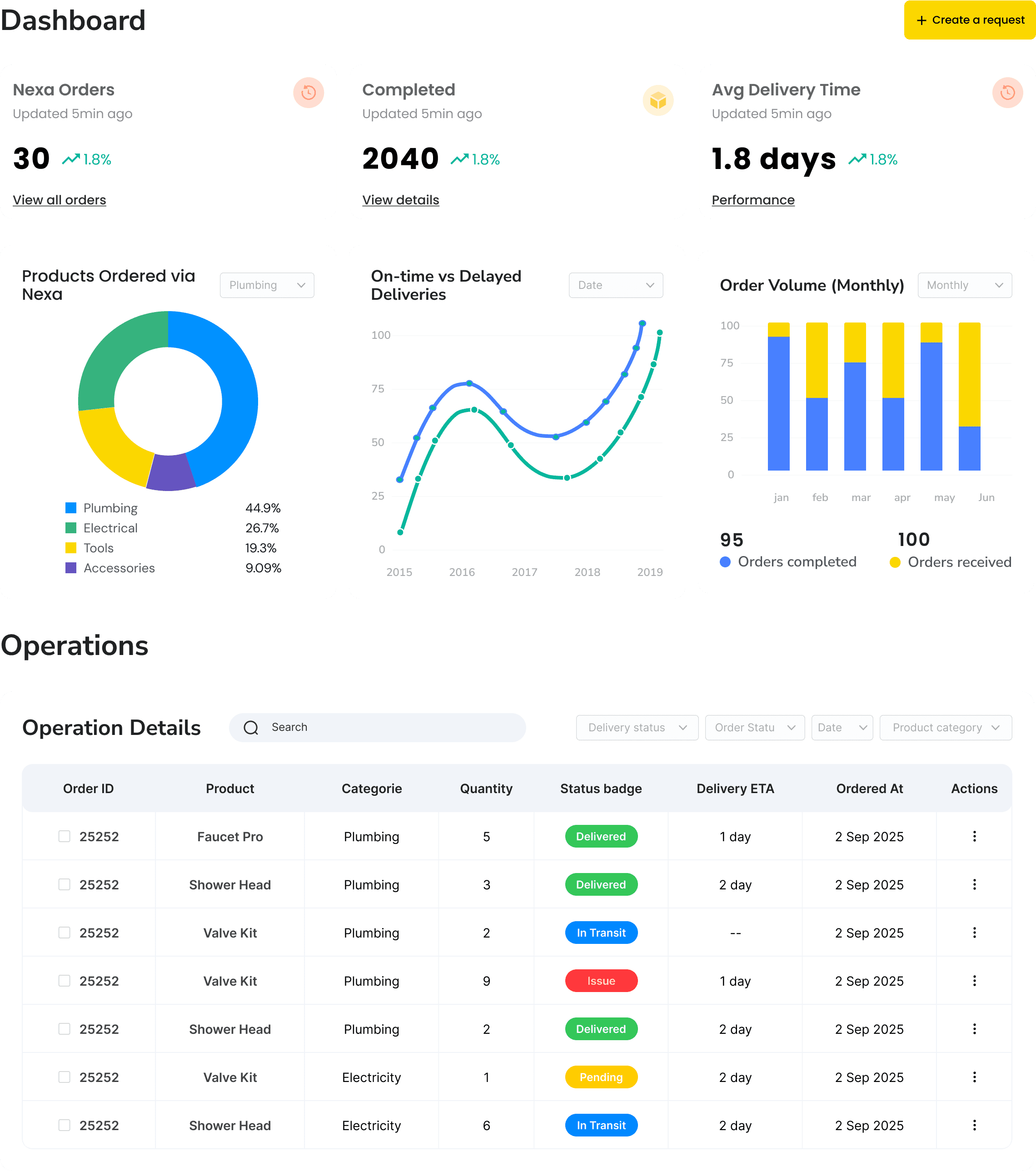Click the clock icon on Avg Delivery Time card
Image resolution: width=1036 pixels, height=1171 pixels.
pos(1007,92)
